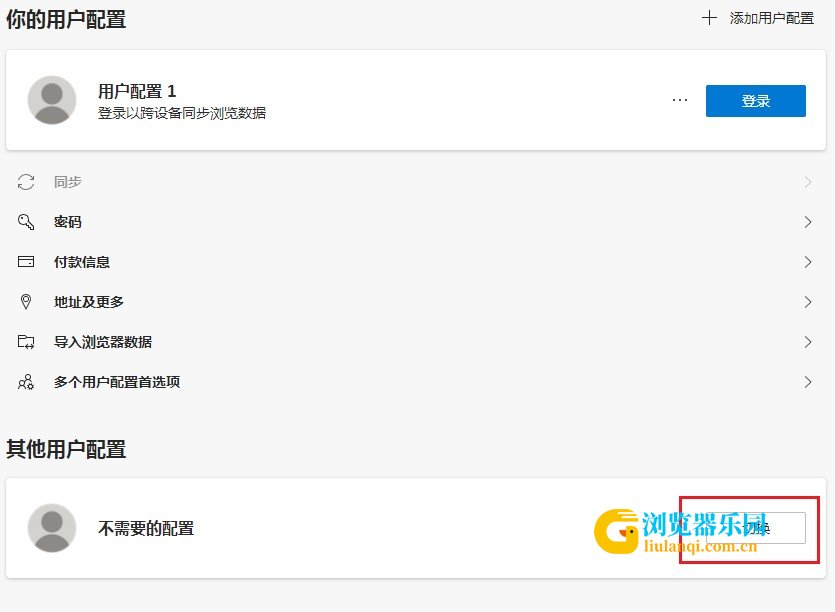
Task: Click the card icon for payment info
Action: [26, 262]
